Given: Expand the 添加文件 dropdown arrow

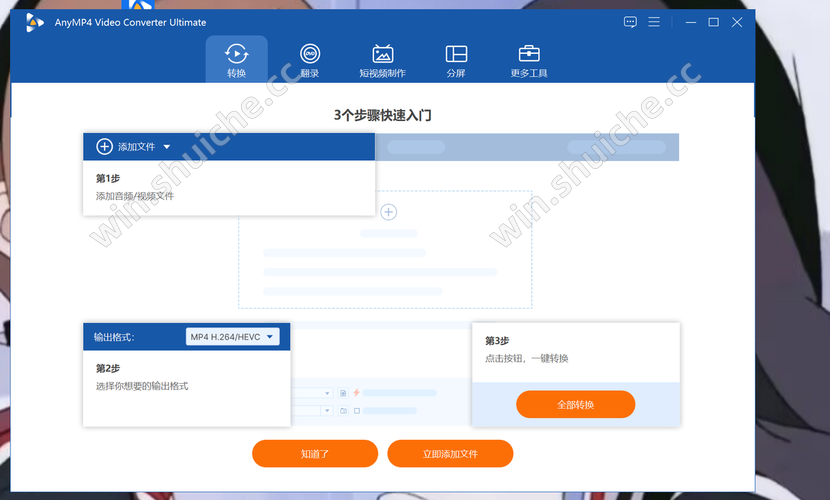Looking at the screenshot, I should point(167,147).
